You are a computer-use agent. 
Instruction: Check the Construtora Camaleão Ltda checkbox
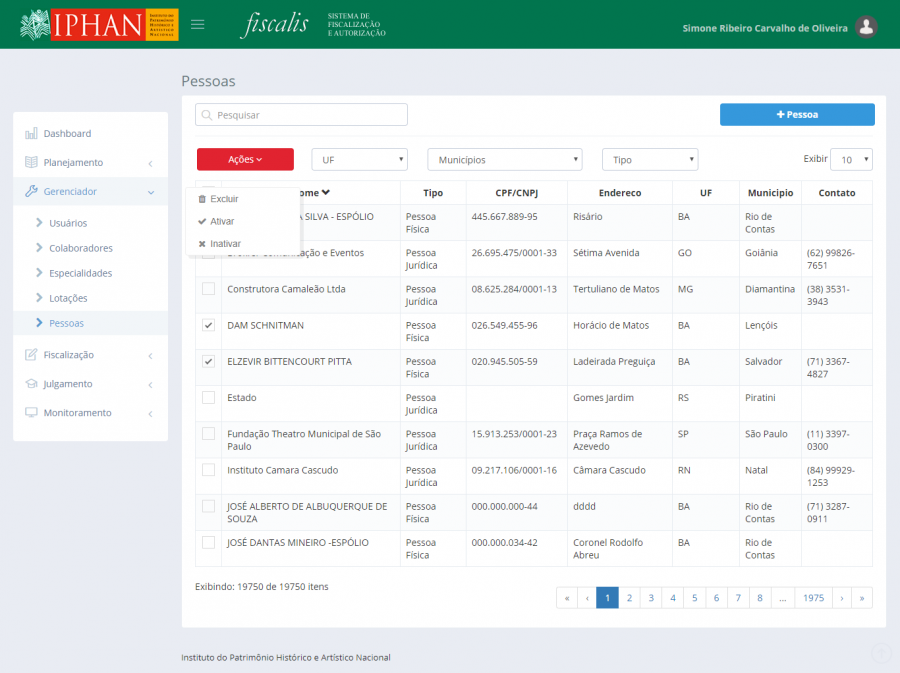click(x=208, y=289)
